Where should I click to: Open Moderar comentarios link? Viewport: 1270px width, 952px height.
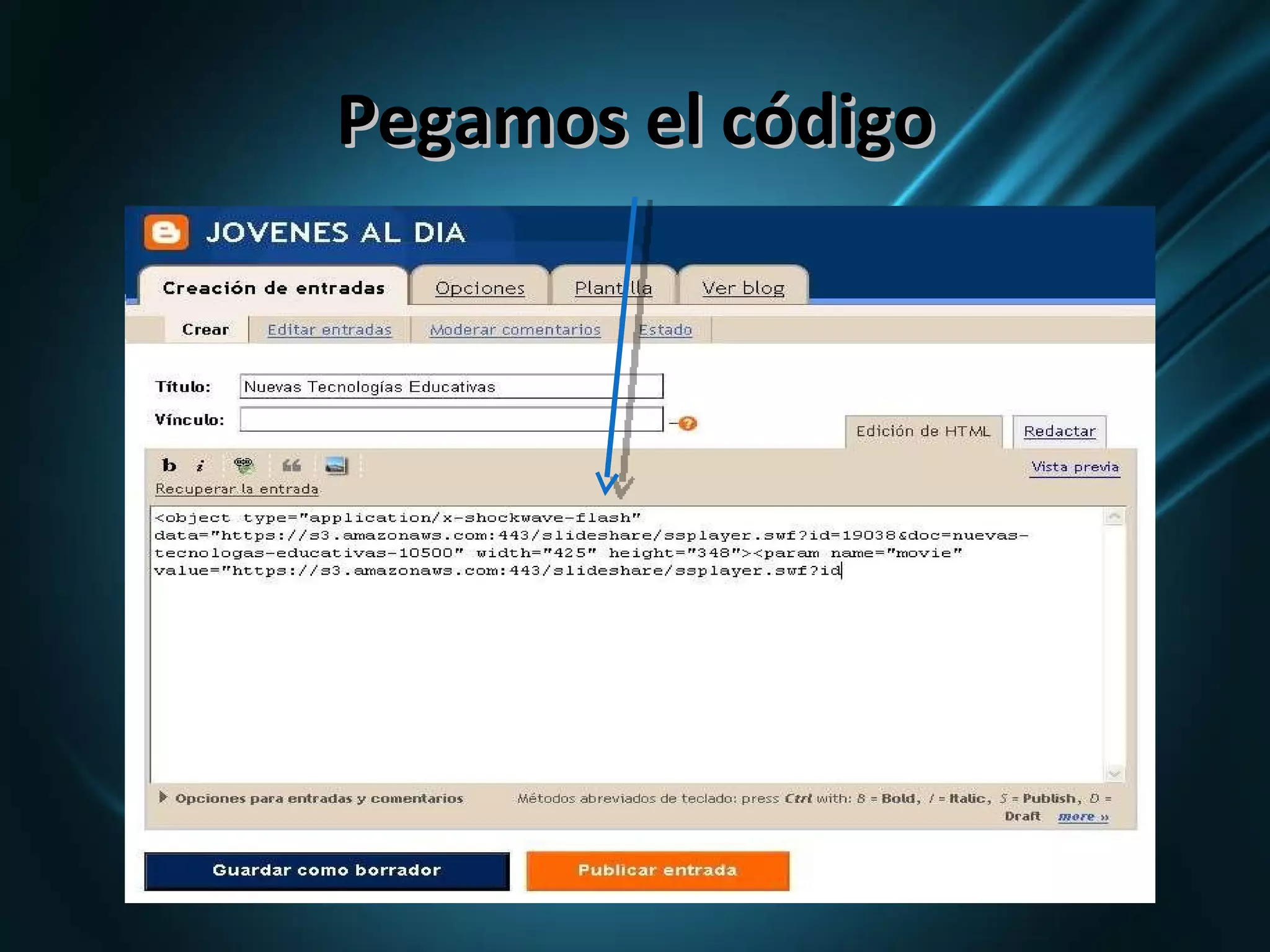[x=515, y=329]
